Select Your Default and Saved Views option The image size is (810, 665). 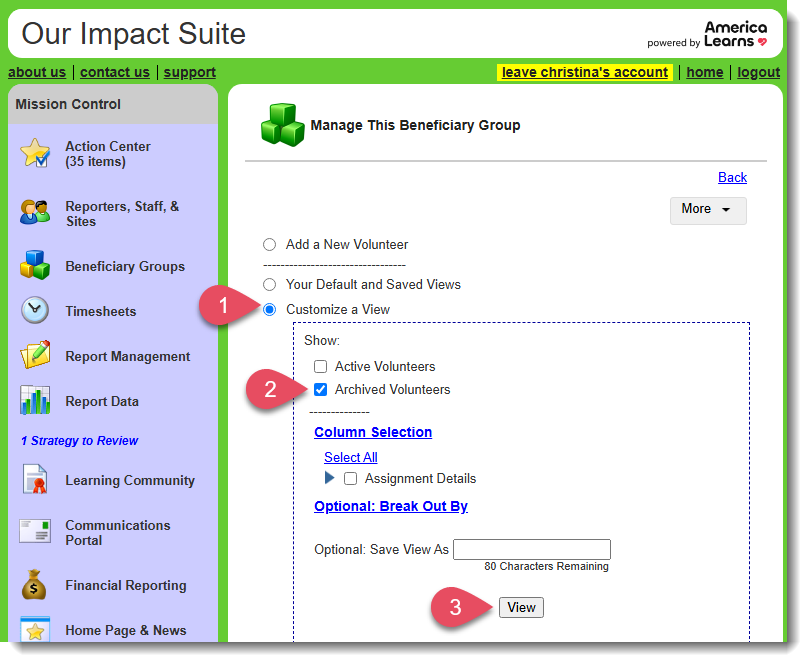point(270,285)
